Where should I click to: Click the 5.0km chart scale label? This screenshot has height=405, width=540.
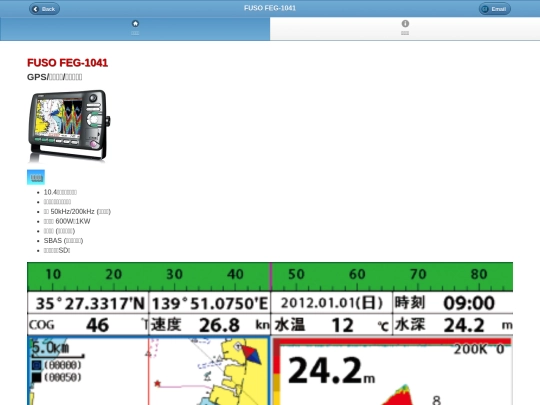(51, 347)
